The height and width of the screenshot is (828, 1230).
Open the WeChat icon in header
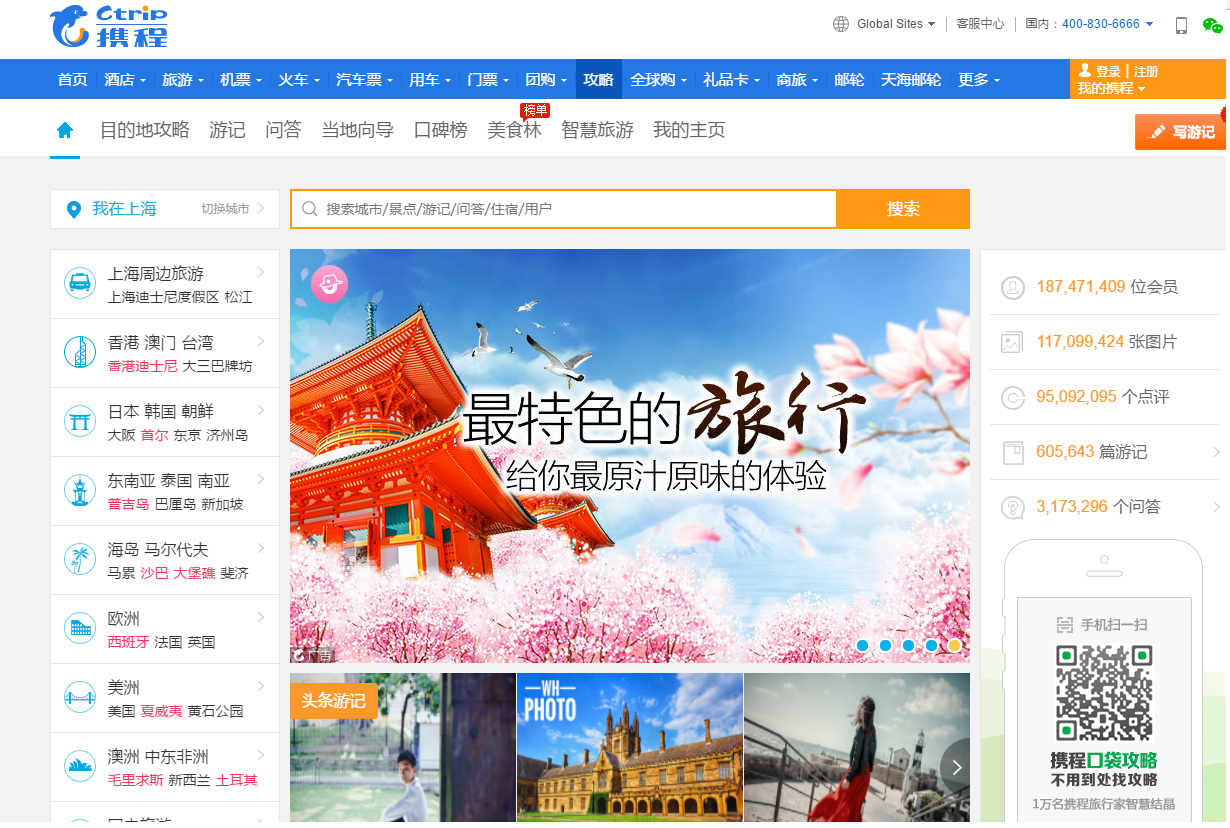click(1212, 25)
